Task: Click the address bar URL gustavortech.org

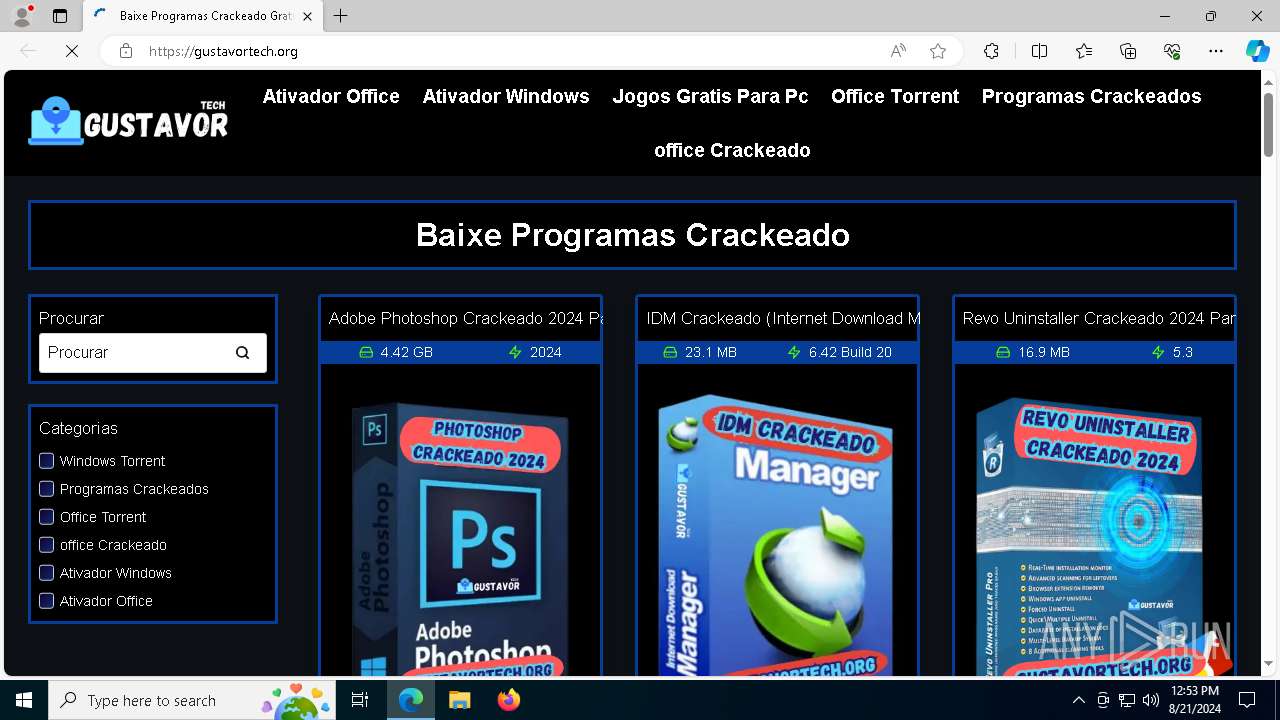Action: click(223, 51)
